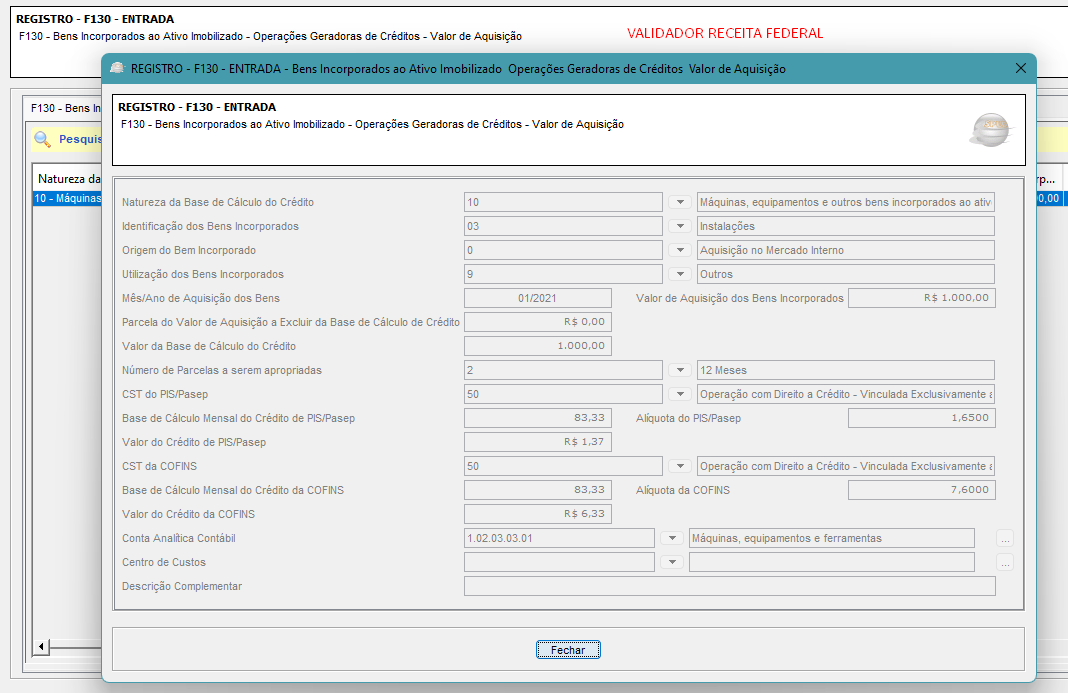
Task: Click description field 'Aquisição no Mercado Interno'
Action: [846, 250]
